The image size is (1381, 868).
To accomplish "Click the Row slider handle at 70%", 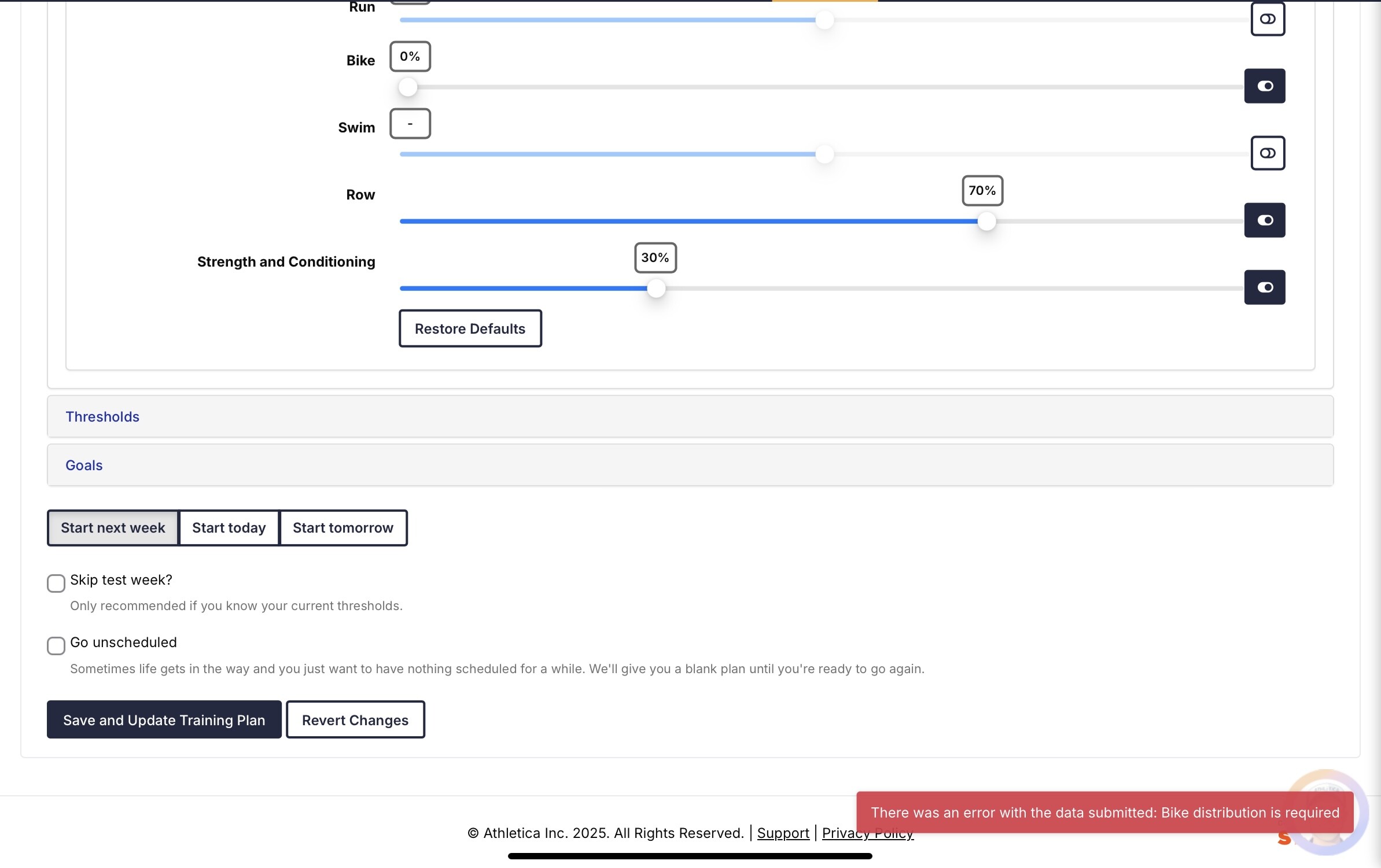I will [986, 221].
